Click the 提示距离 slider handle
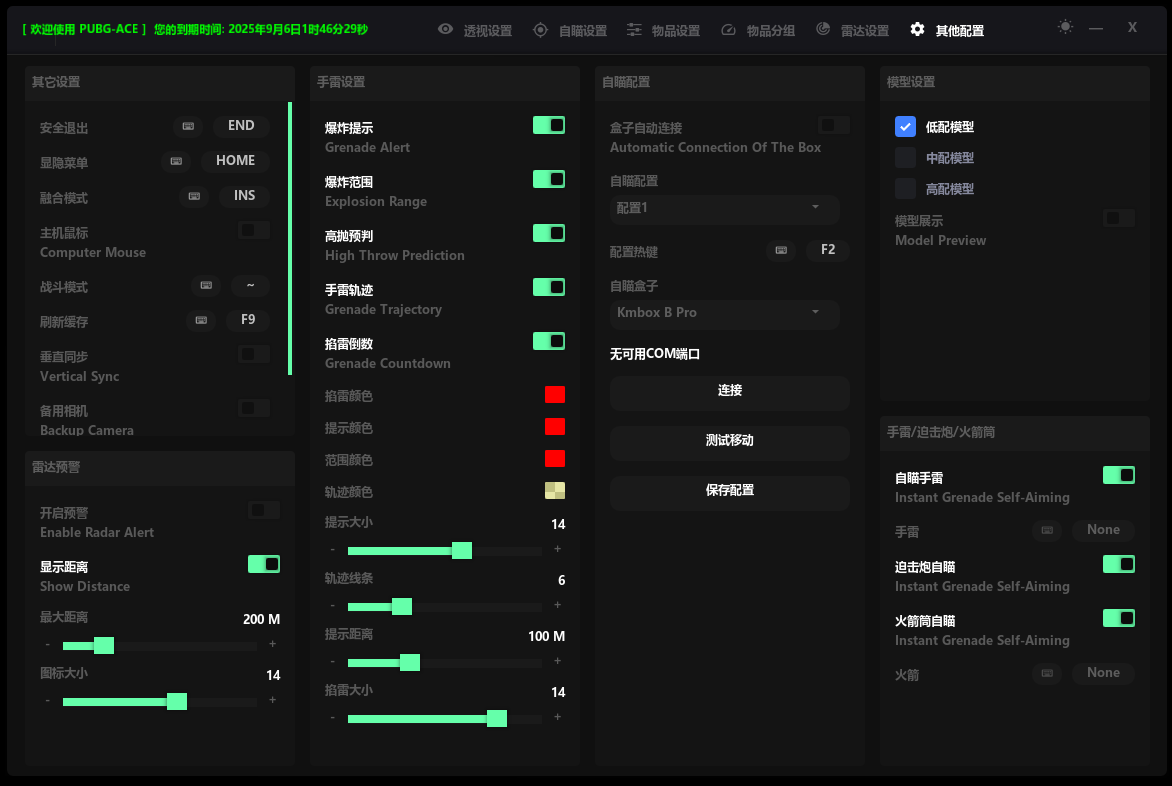Viewport: 1172px width, 786px height. point(409,662)
